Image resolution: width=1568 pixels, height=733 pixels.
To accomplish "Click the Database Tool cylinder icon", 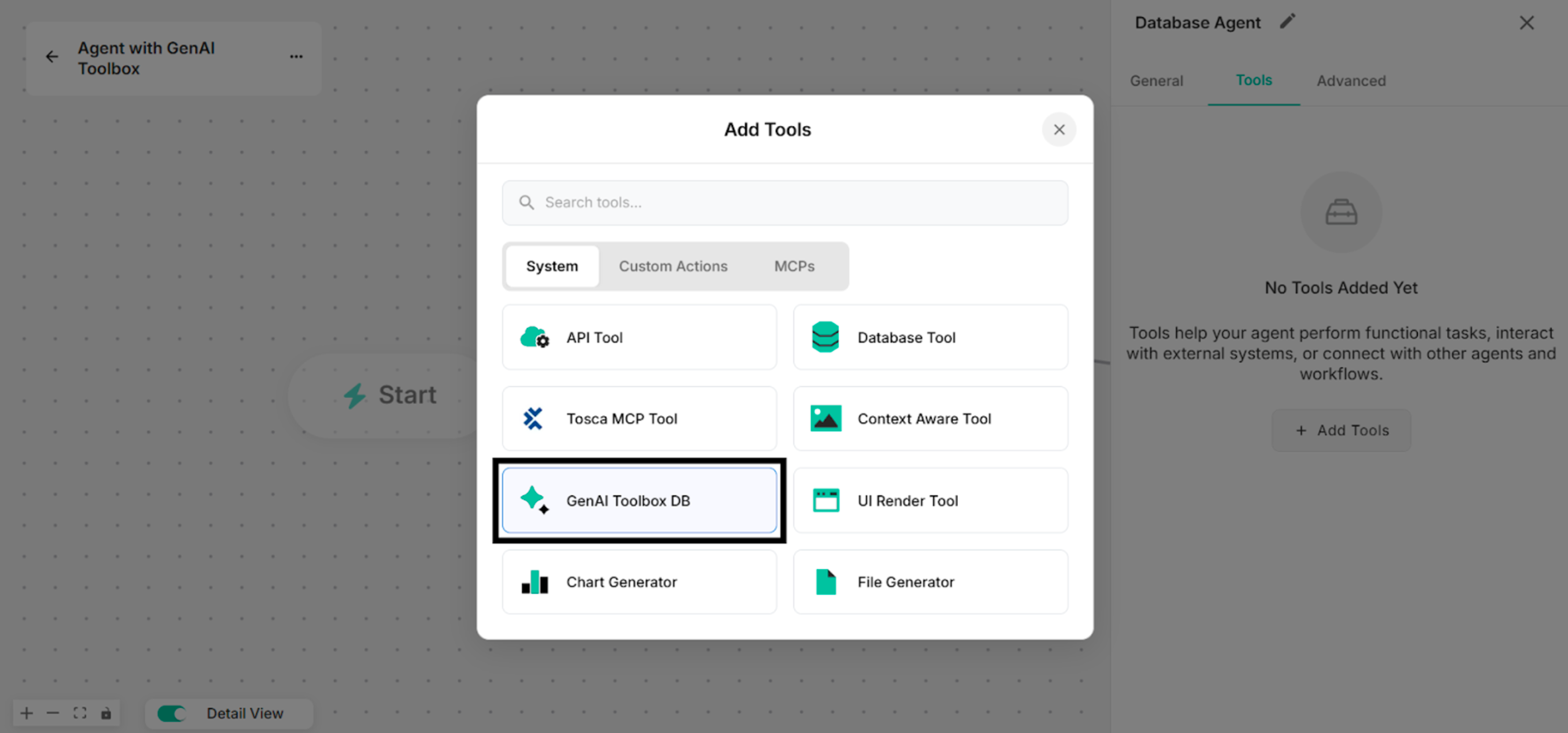I will 825,337.
